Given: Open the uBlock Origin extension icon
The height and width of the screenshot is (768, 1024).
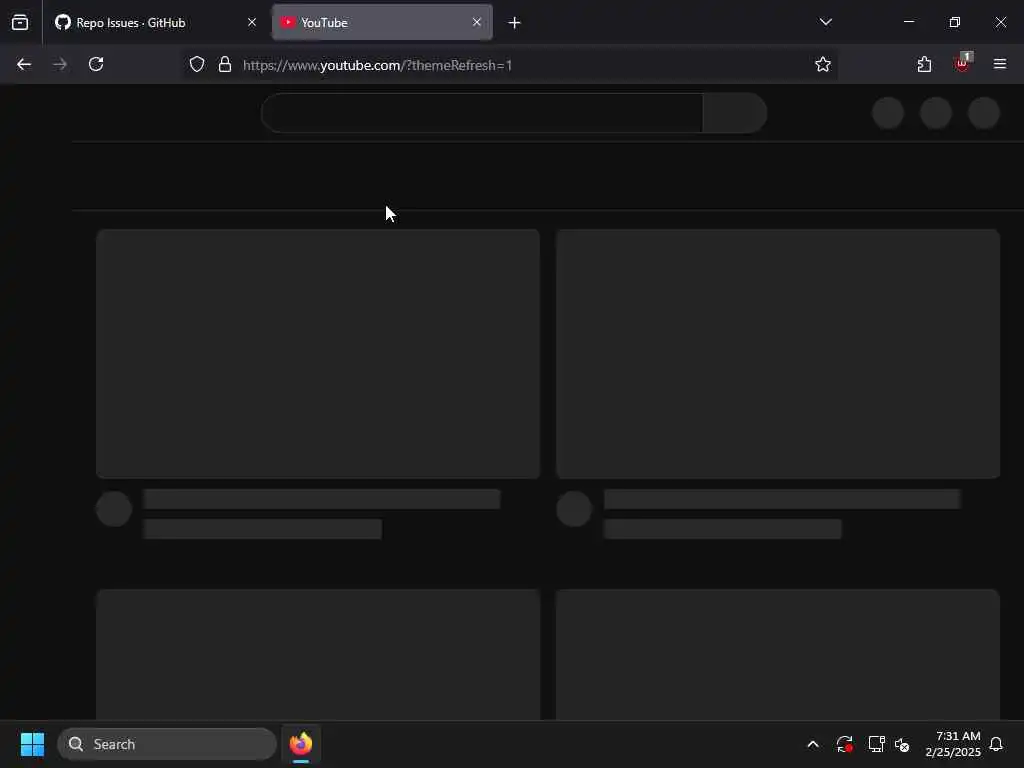Looking at the screenshot, I should pos(963,63).
